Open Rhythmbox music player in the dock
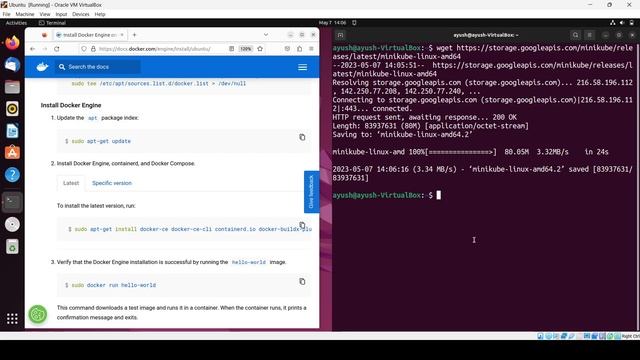The image size is (640, 360). [12, 109]
